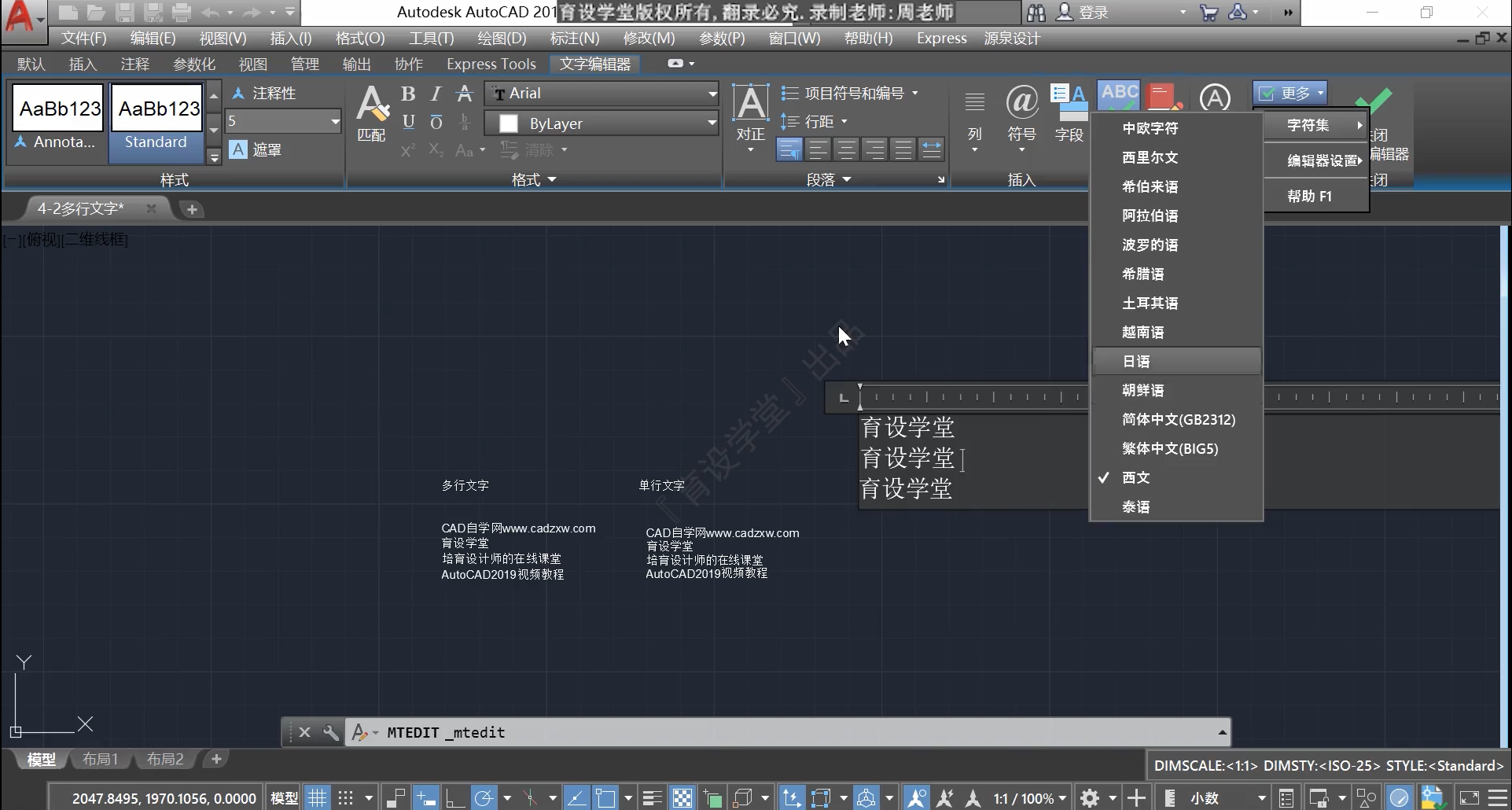Open paragraph dialog launcher arrow

pyautogui.click(x=941, y=180)
